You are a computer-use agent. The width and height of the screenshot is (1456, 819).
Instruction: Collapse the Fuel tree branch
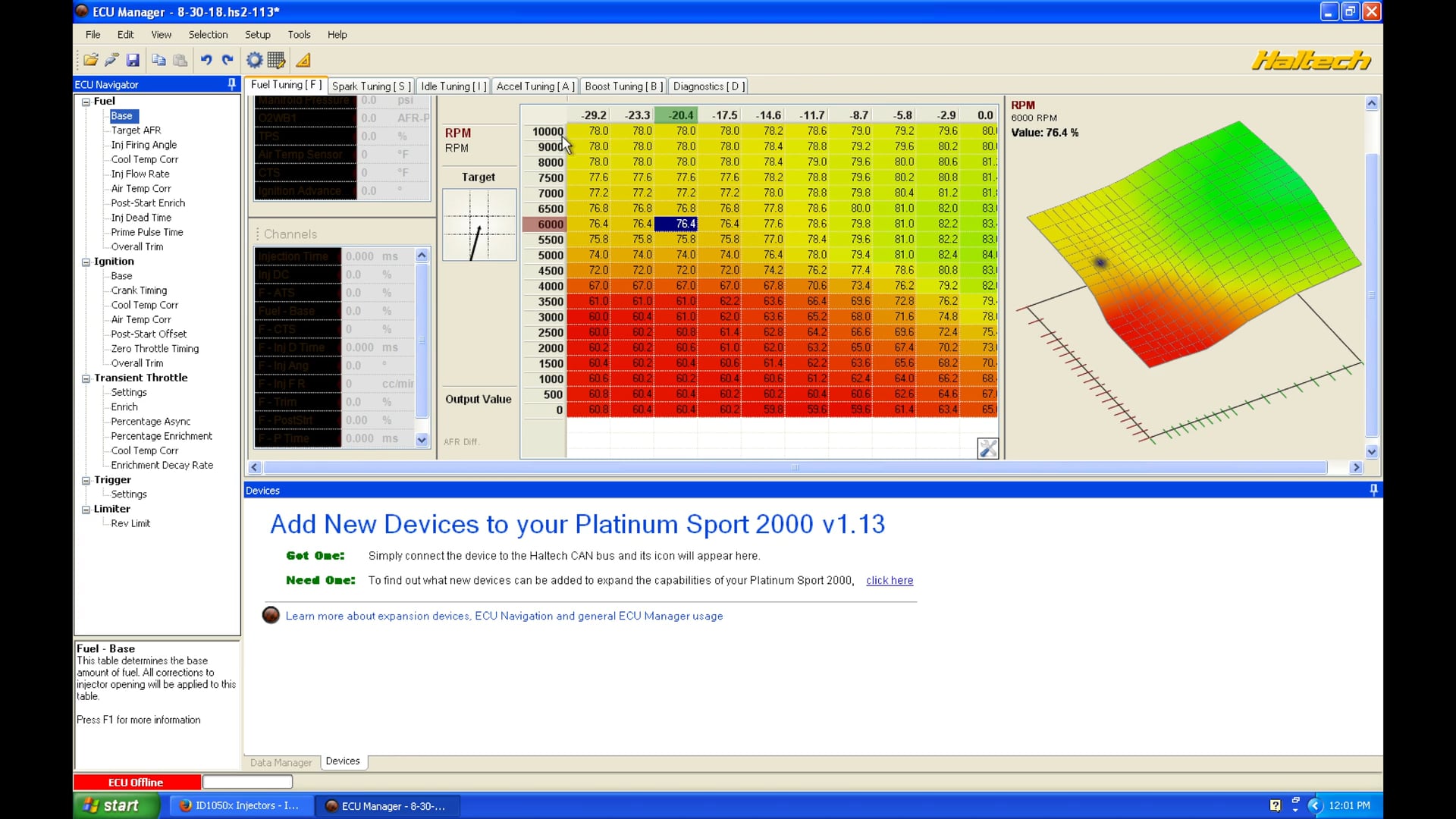[x=86, y=100]
